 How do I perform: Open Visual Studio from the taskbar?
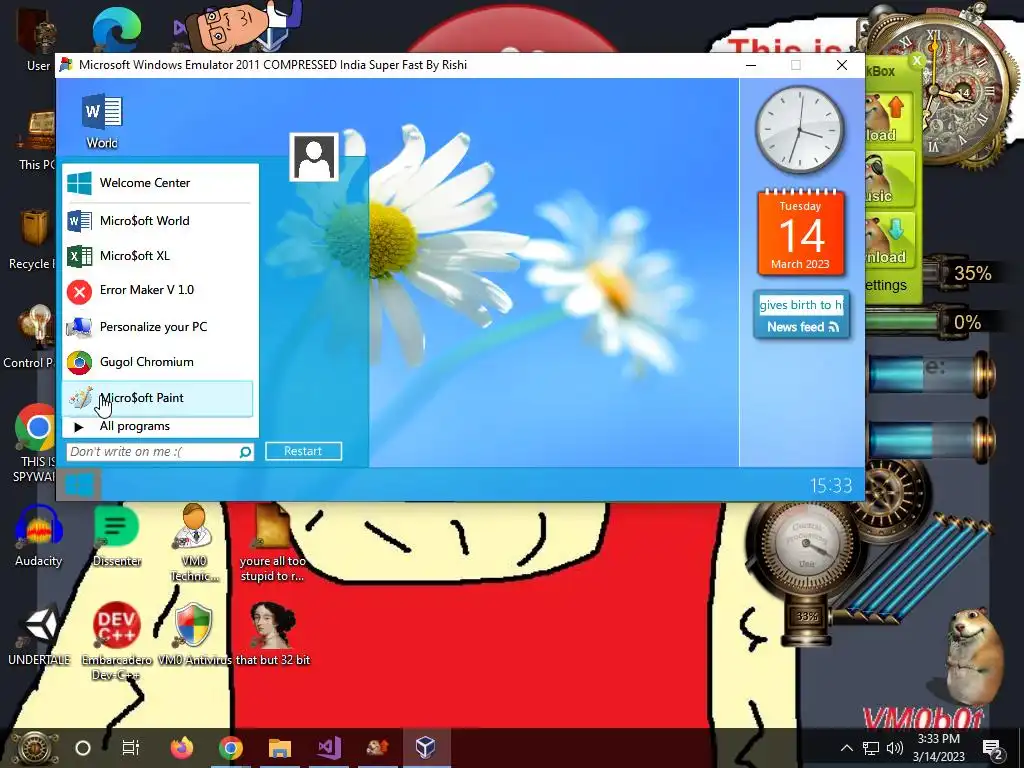pyautogui.click(x=329, y=748)
